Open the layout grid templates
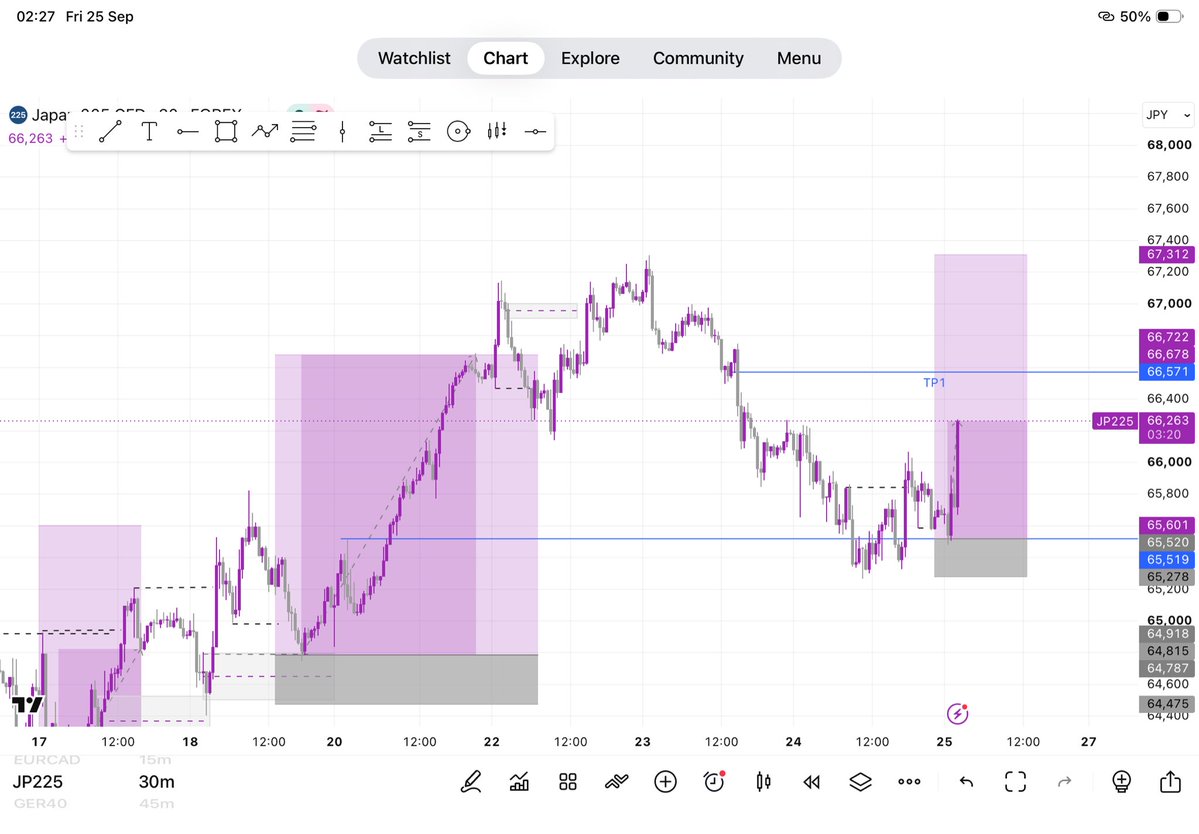This screenshot has width=1199, height=834. 567,781
